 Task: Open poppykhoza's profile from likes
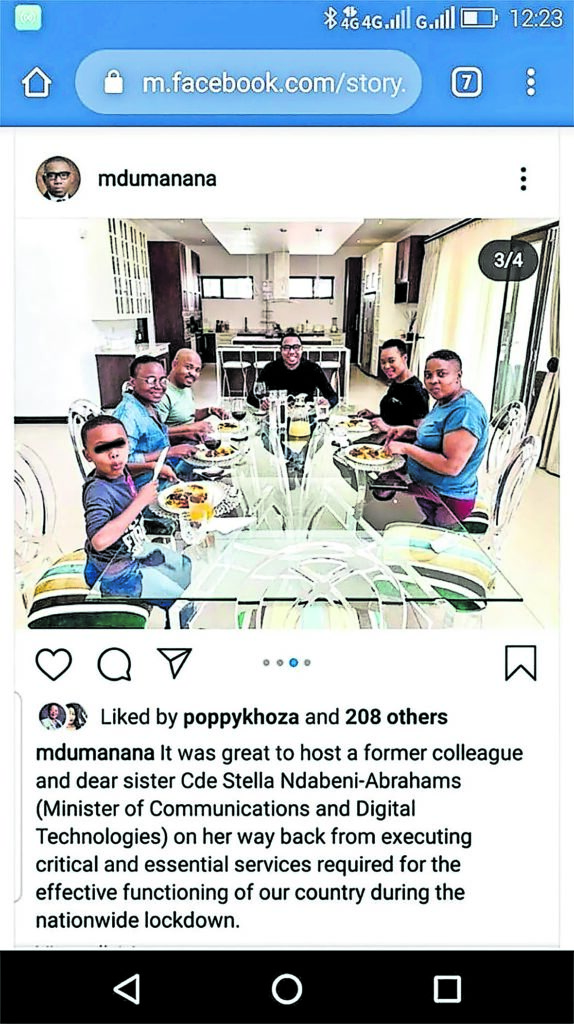[241, 717]
